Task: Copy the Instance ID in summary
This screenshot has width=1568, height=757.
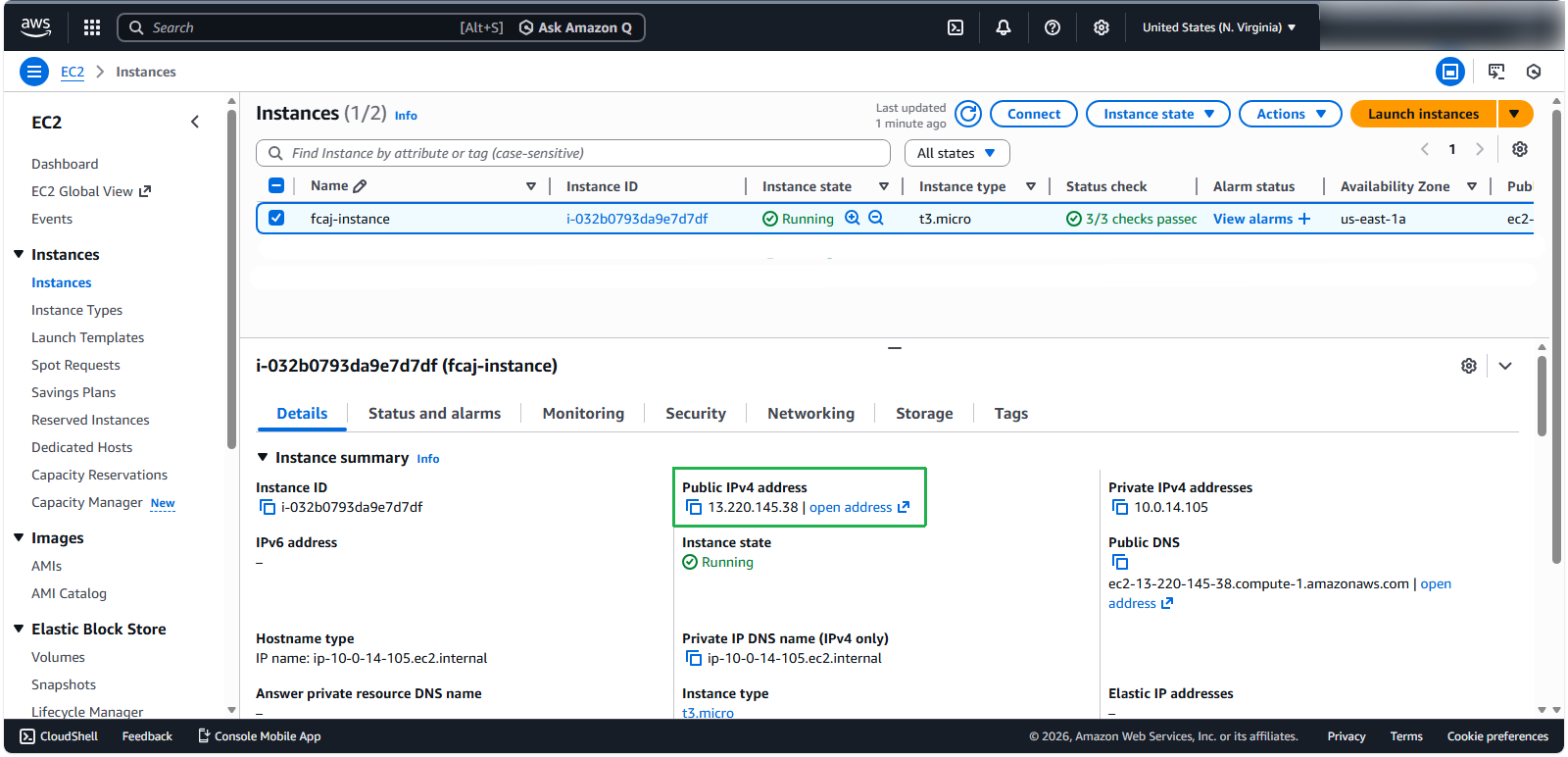Action: (x=268, y=507)
